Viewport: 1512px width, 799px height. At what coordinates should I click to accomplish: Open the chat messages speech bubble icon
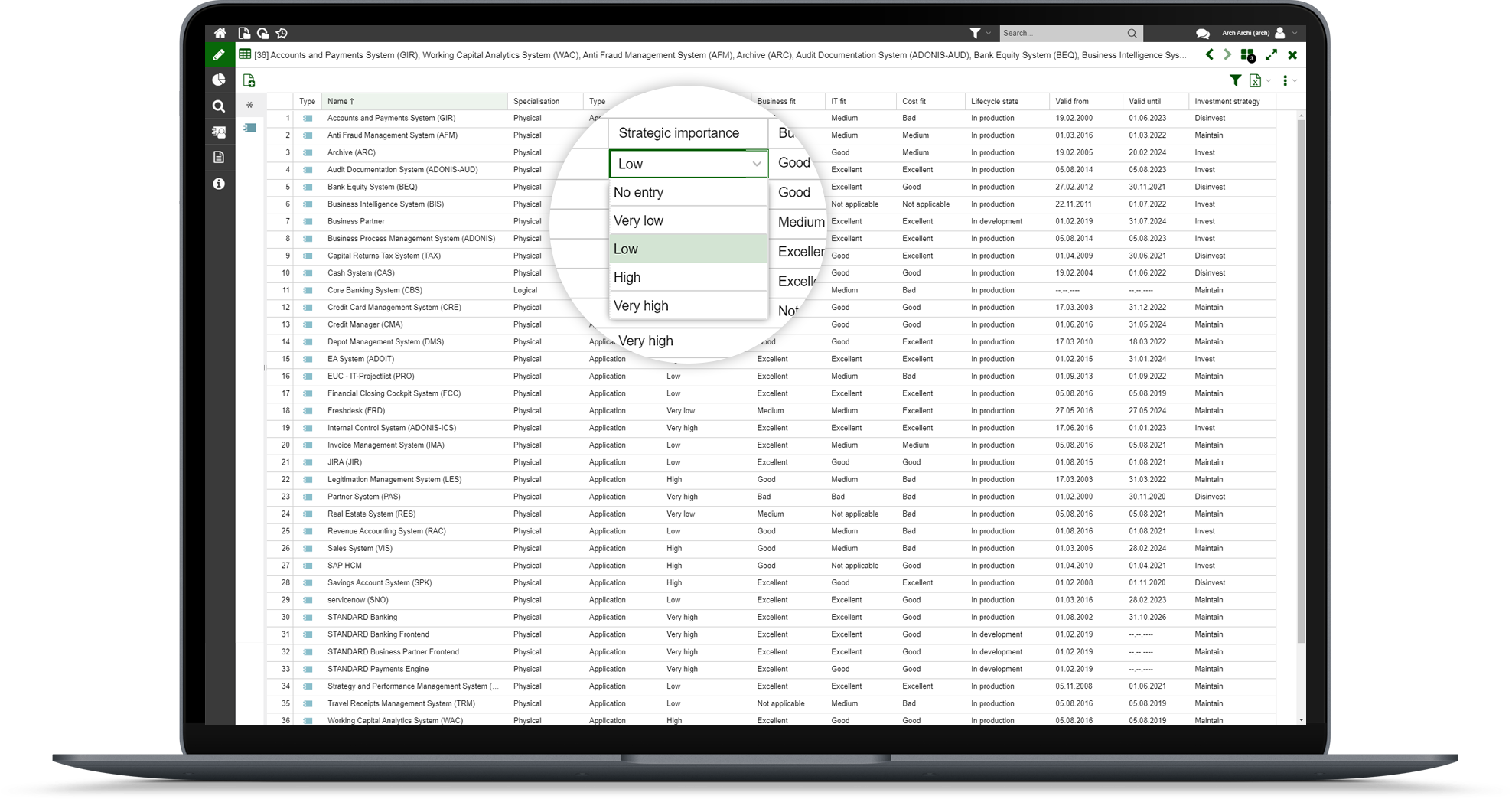coord(1202,33)
